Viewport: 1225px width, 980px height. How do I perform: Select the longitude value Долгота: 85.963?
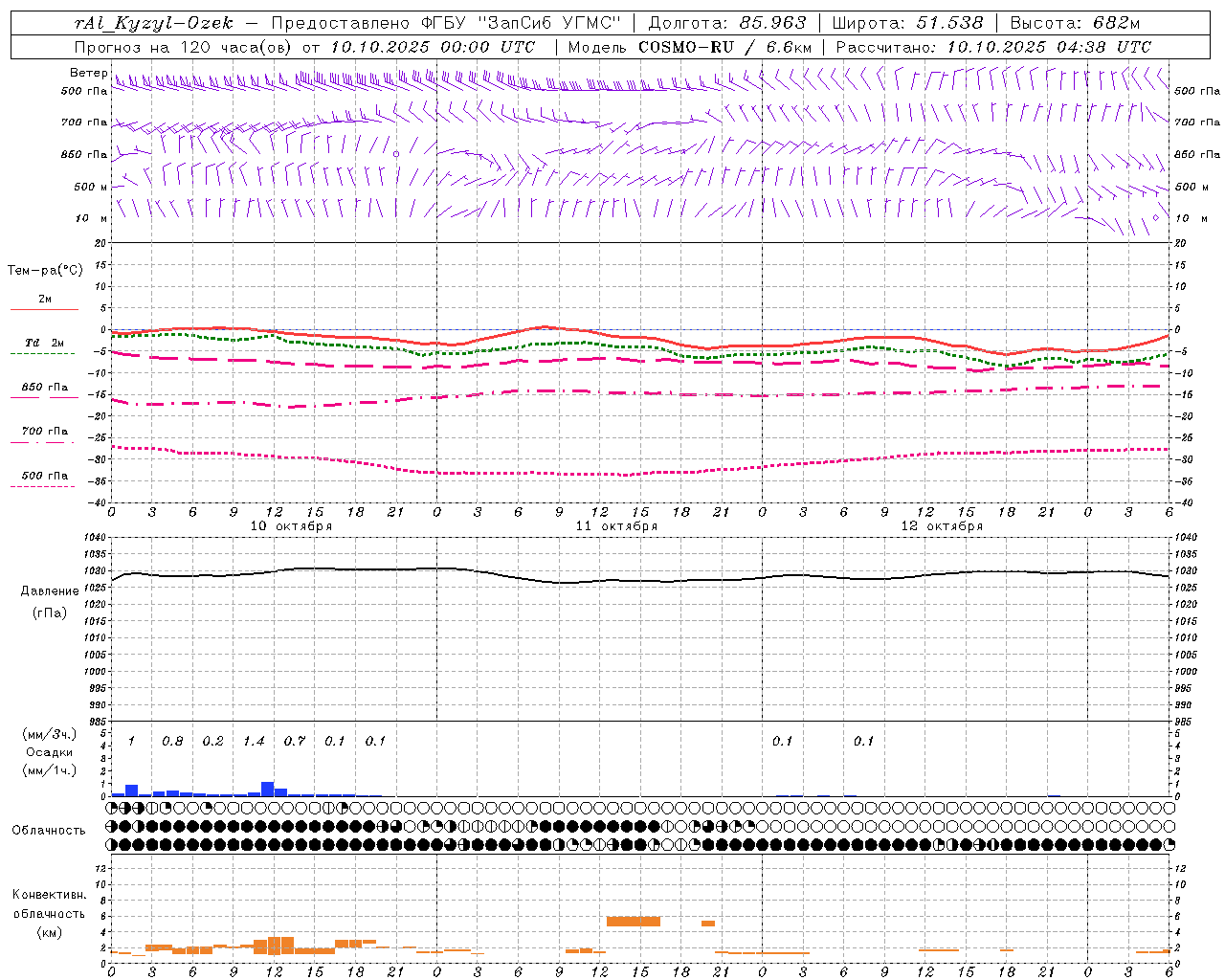pos(727,23)
